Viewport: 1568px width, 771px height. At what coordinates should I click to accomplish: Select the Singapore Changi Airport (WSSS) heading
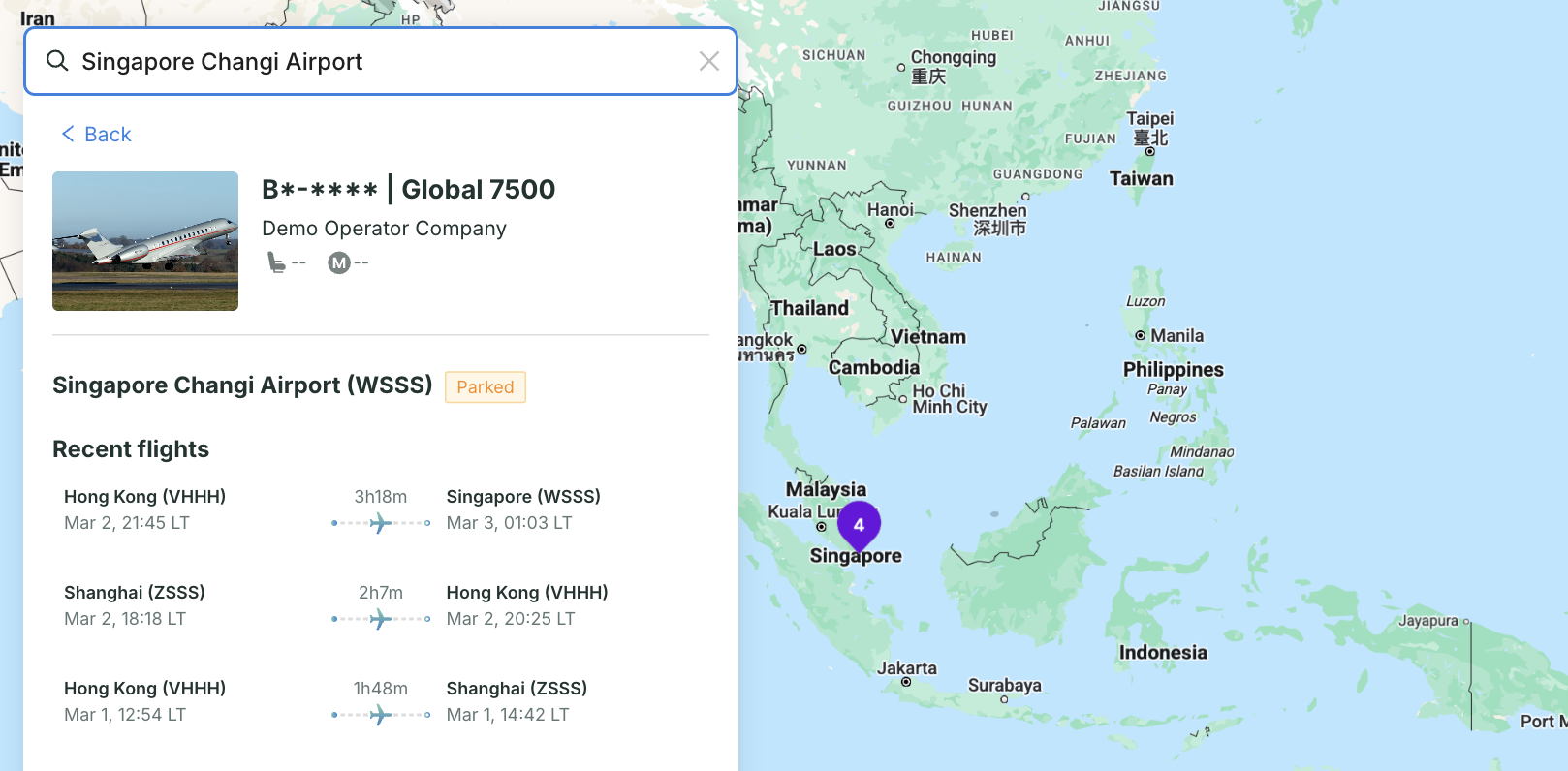tap(242, 385)
